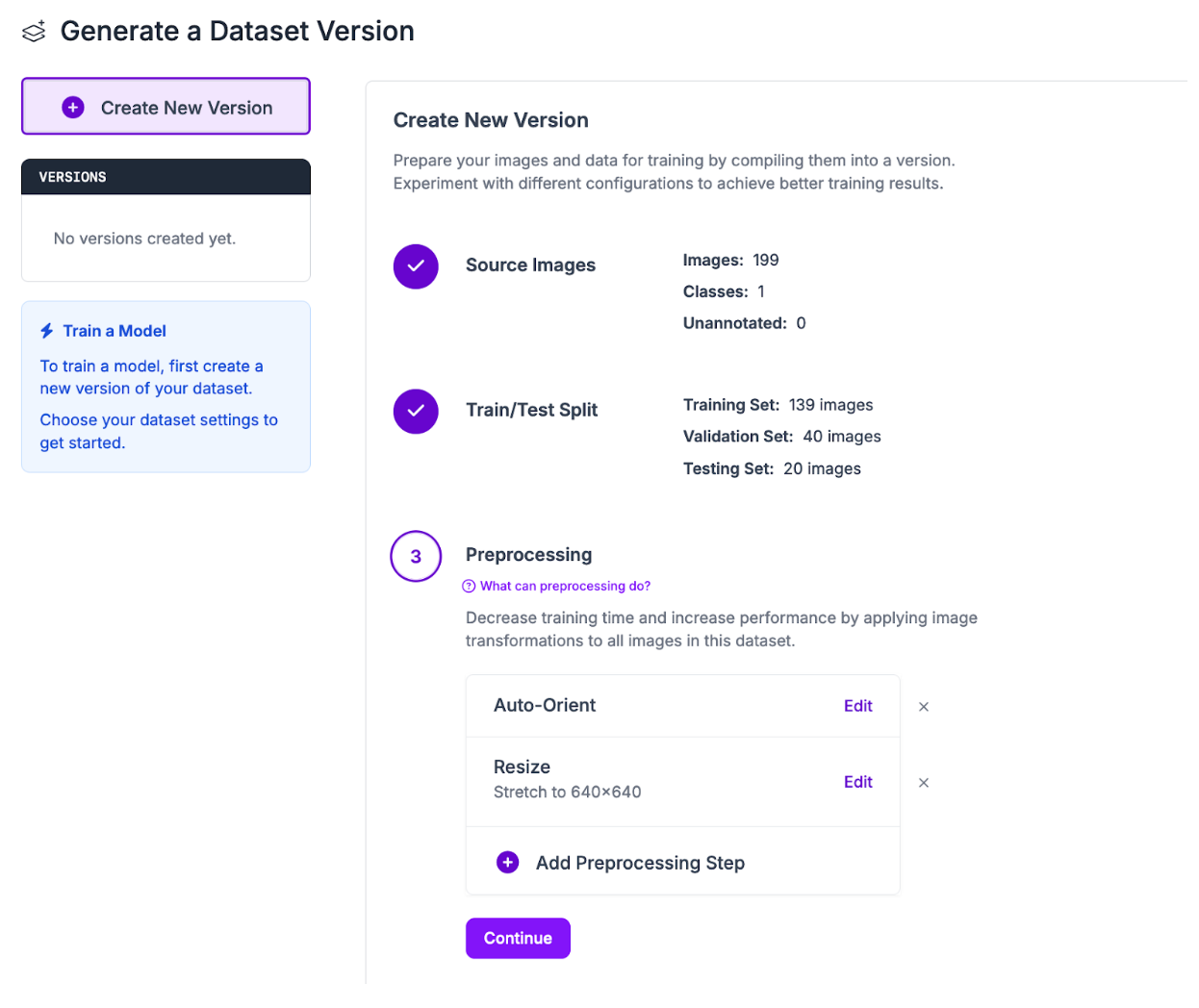Click the Train/Test Split checkmark circle
Screen dimensions: 1199x1008
[x=416, y=411]
